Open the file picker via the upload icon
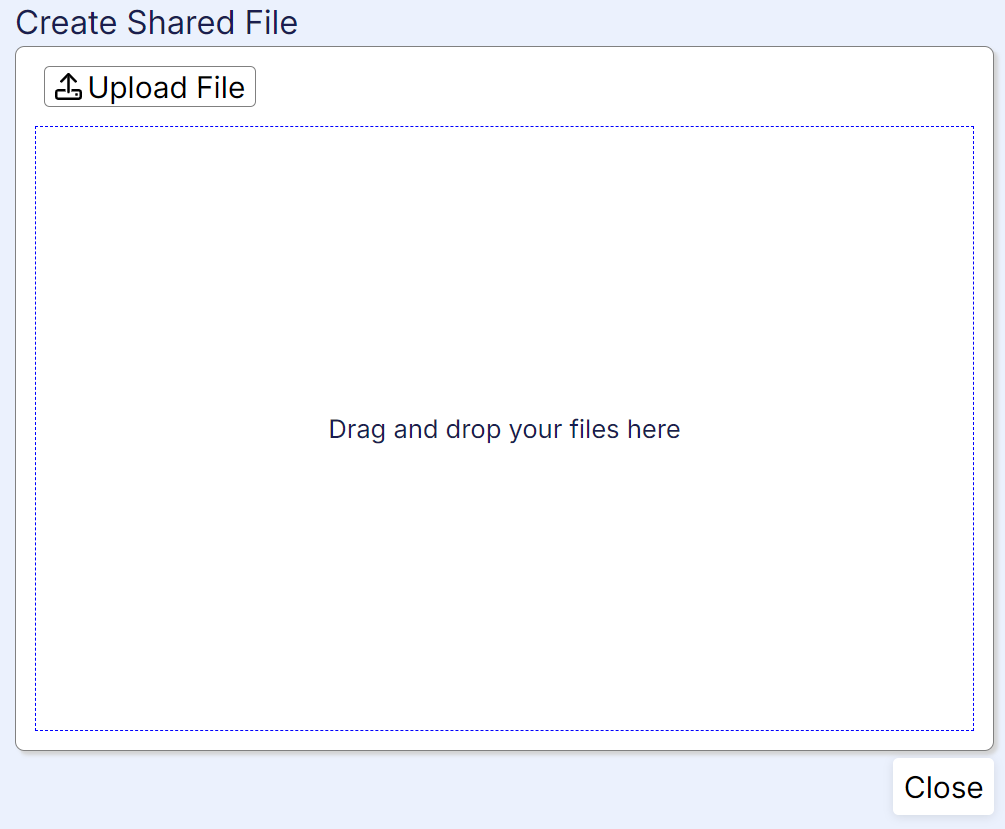 click(x=68, y=88)
